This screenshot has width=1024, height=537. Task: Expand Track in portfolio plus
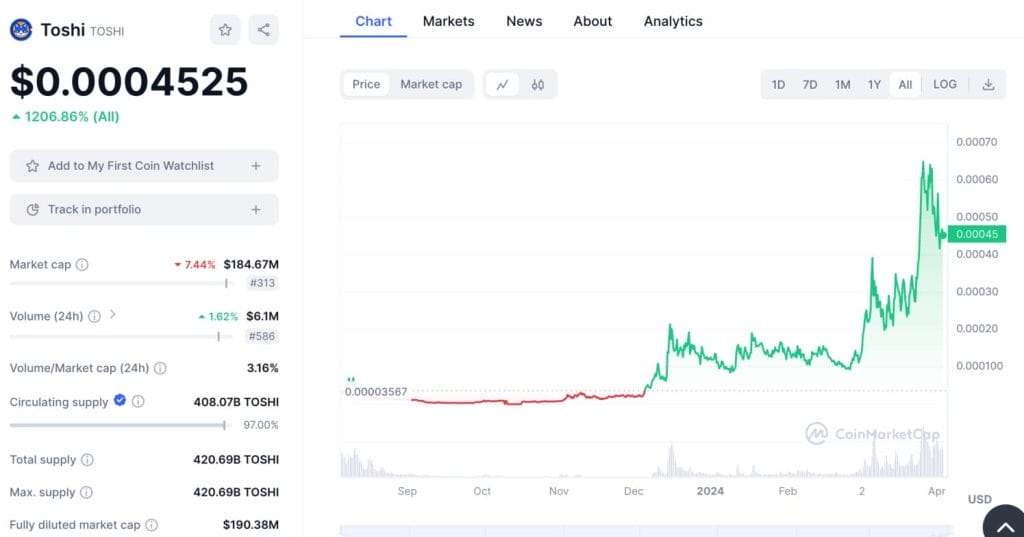coord(256,210)
